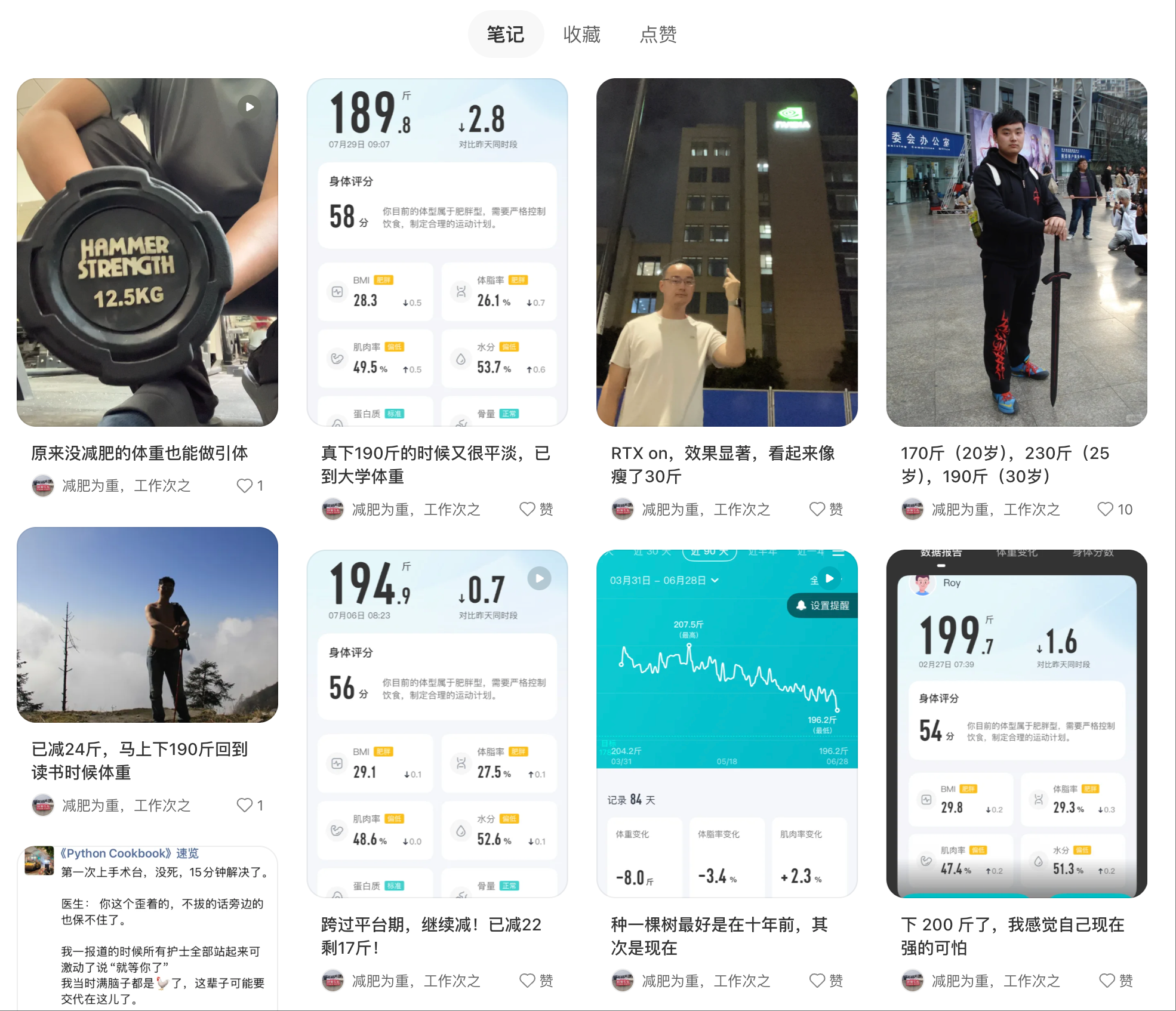Play video on weight chart thumbnail
The width and height of the screenshot is (1176, 1011).
click(x=829, y=578)
